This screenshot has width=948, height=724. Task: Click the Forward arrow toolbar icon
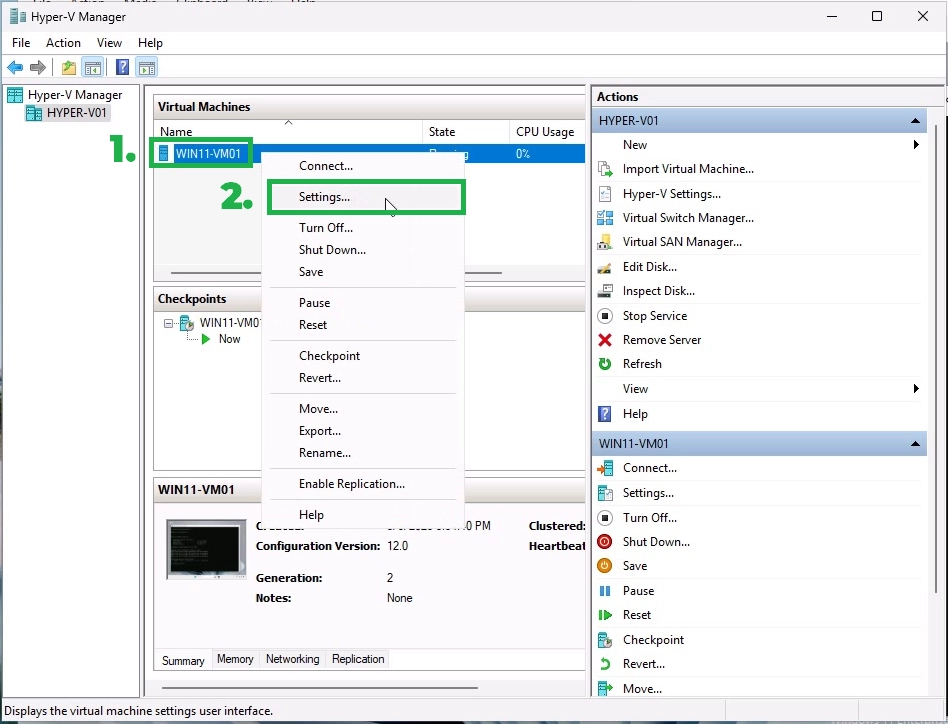[37, 67]
